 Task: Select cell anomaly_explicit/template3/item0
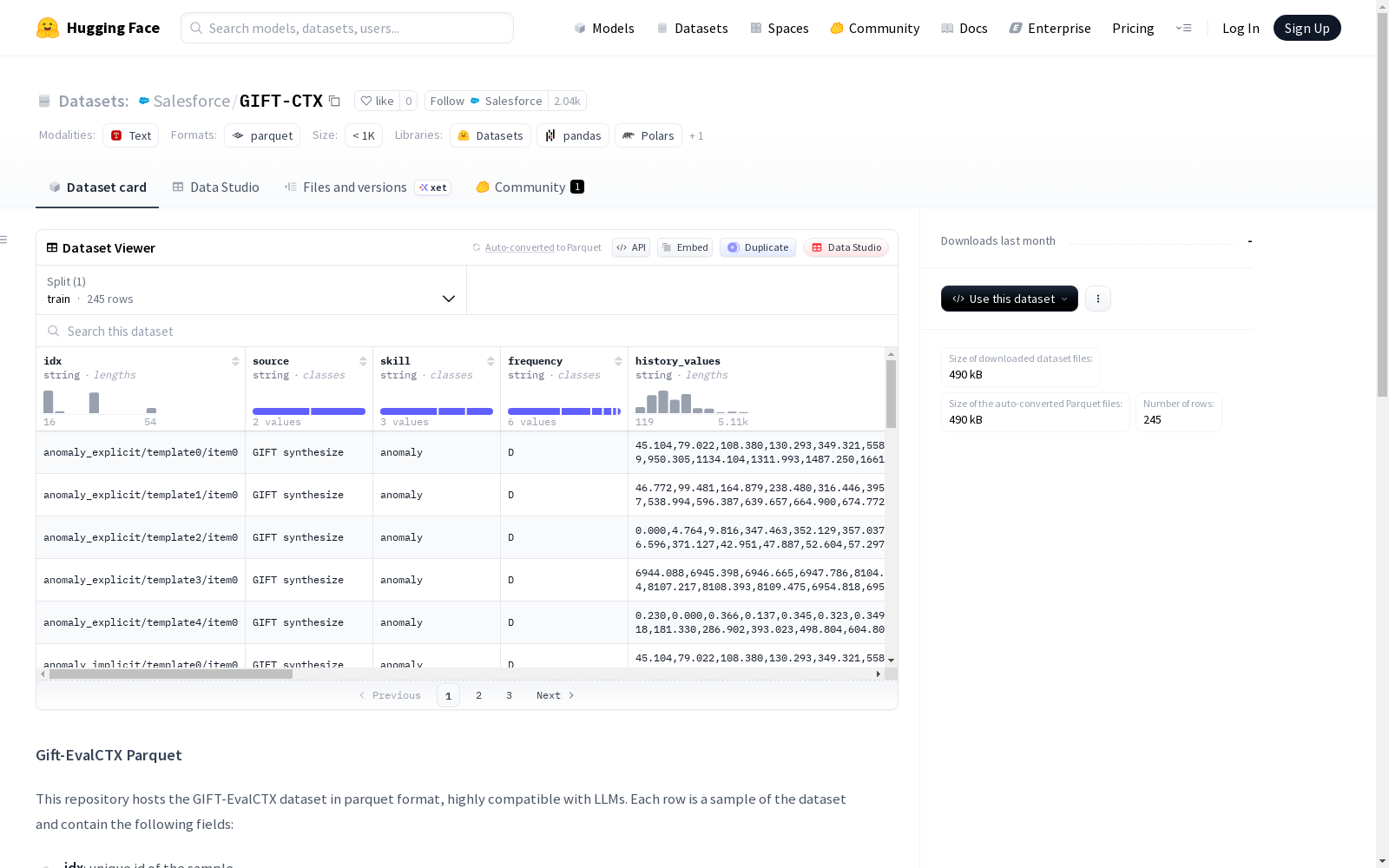[141, 580]
